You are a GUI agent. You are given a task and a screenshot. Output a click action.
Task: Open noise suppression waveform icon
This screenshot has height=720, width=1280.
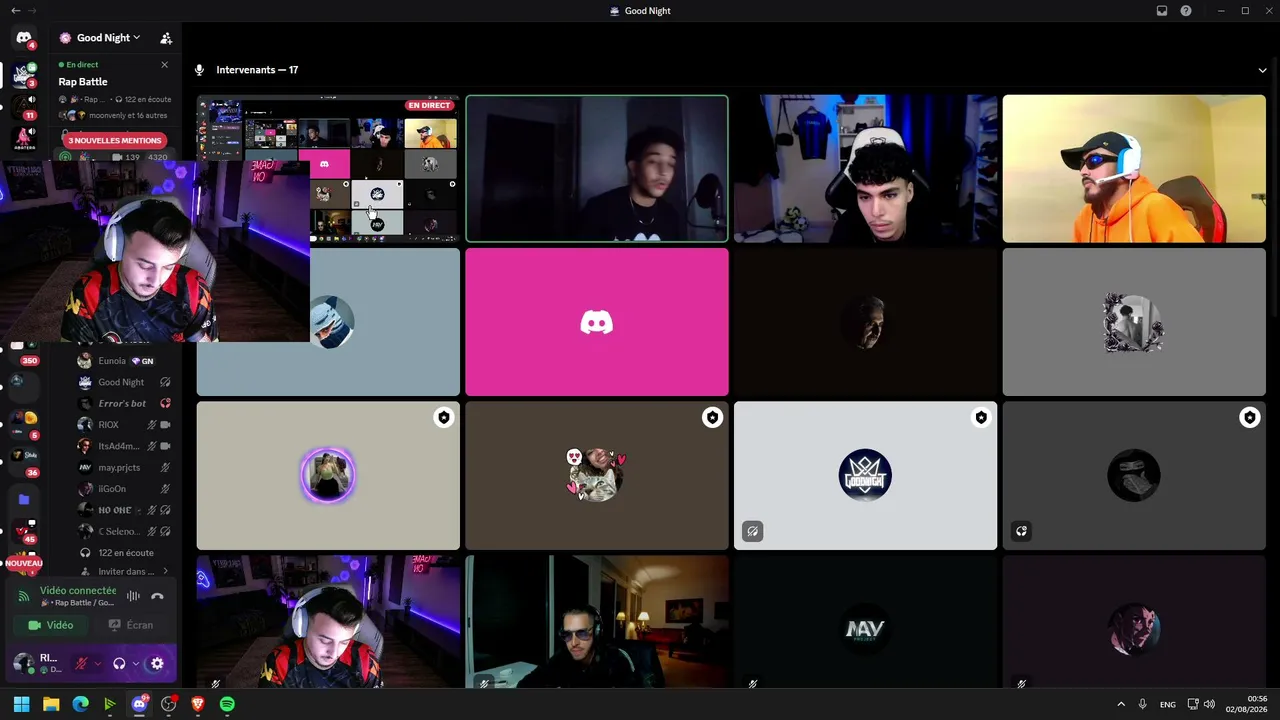pos(133,596)
